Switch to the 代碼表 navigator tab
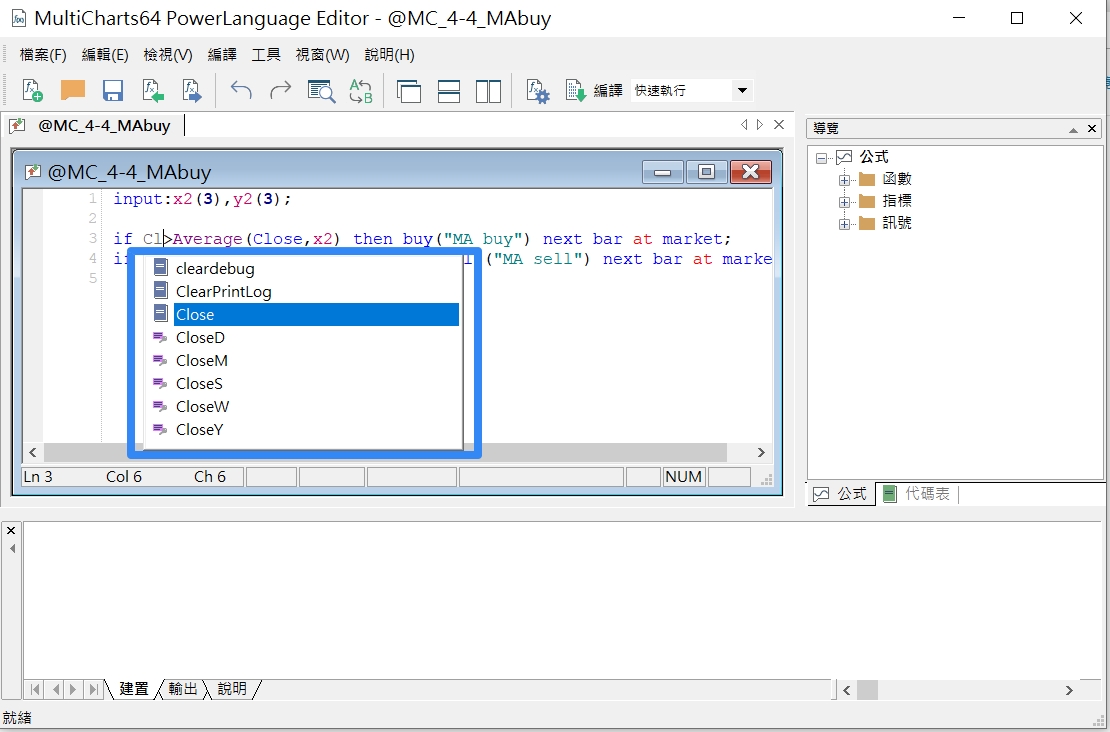Viewport: 1110px width, 732px height. pyautogui.click(x=917, y=494)
